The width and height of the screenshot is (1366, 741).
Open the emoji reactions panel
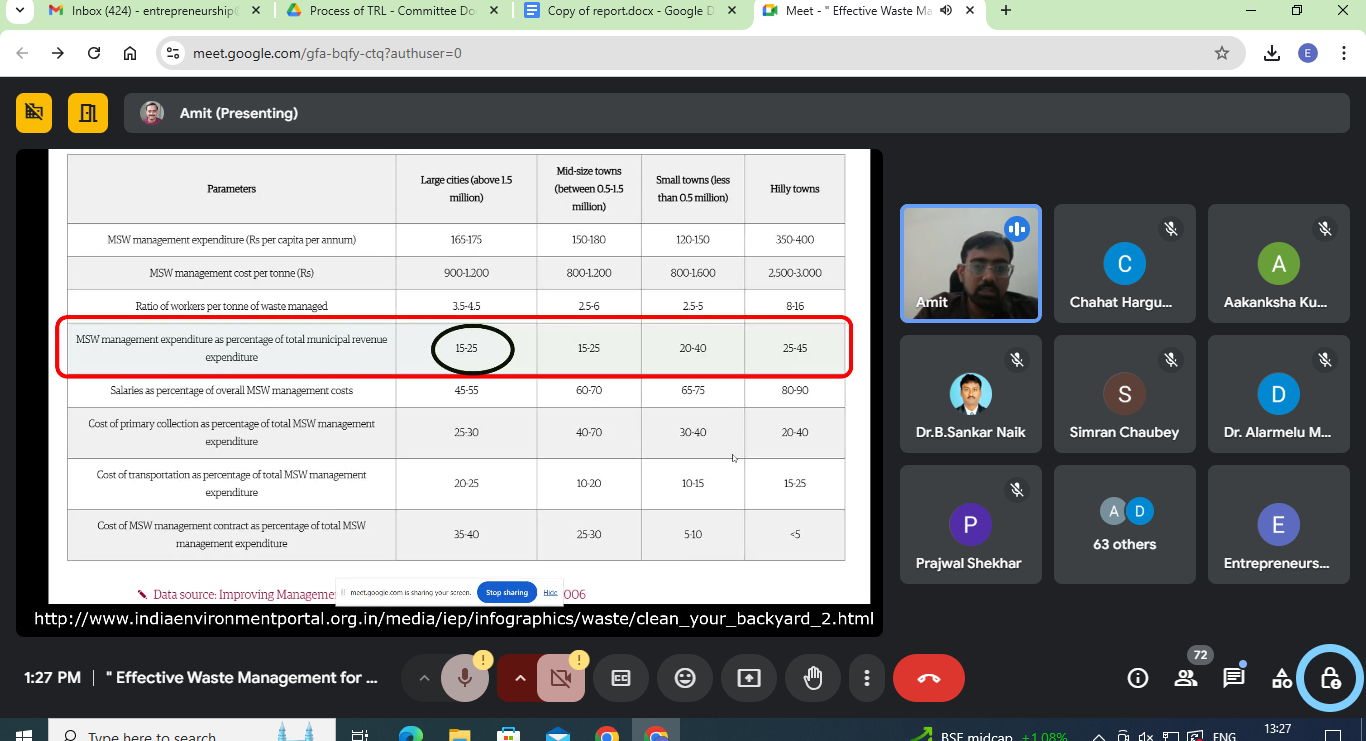pyautogui.click(x=685, y=678)
